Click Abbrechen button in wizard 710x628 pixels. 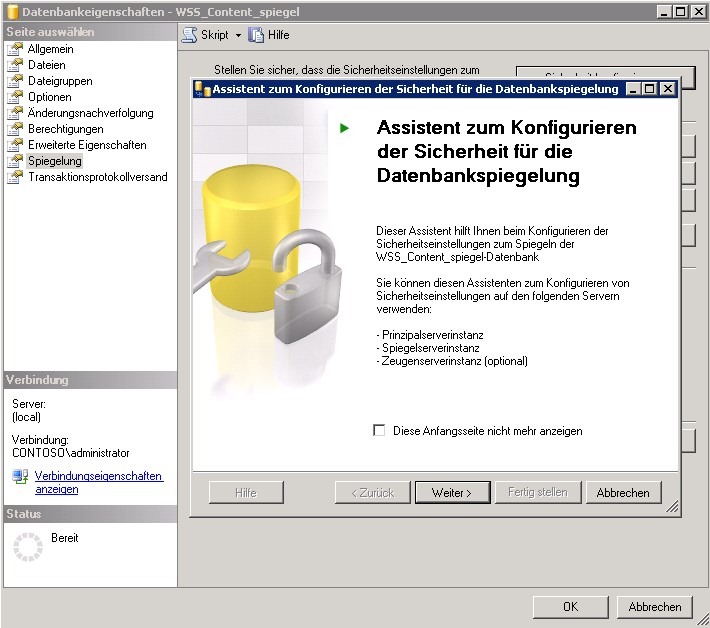tap(623, 492)
